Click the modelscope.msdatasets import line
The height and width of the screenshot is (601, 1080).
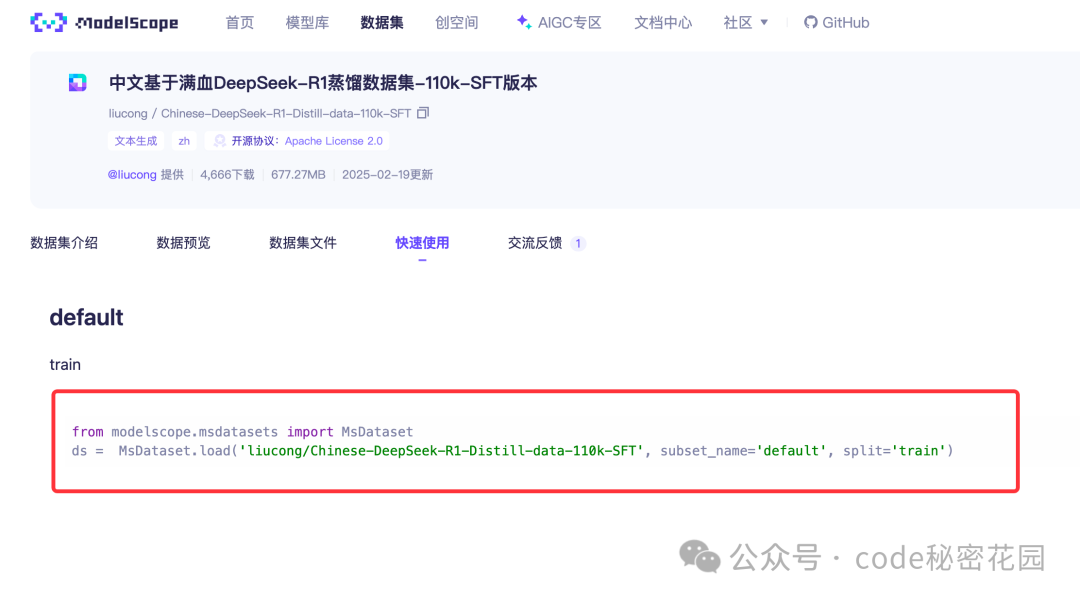[x=242, y=432]
